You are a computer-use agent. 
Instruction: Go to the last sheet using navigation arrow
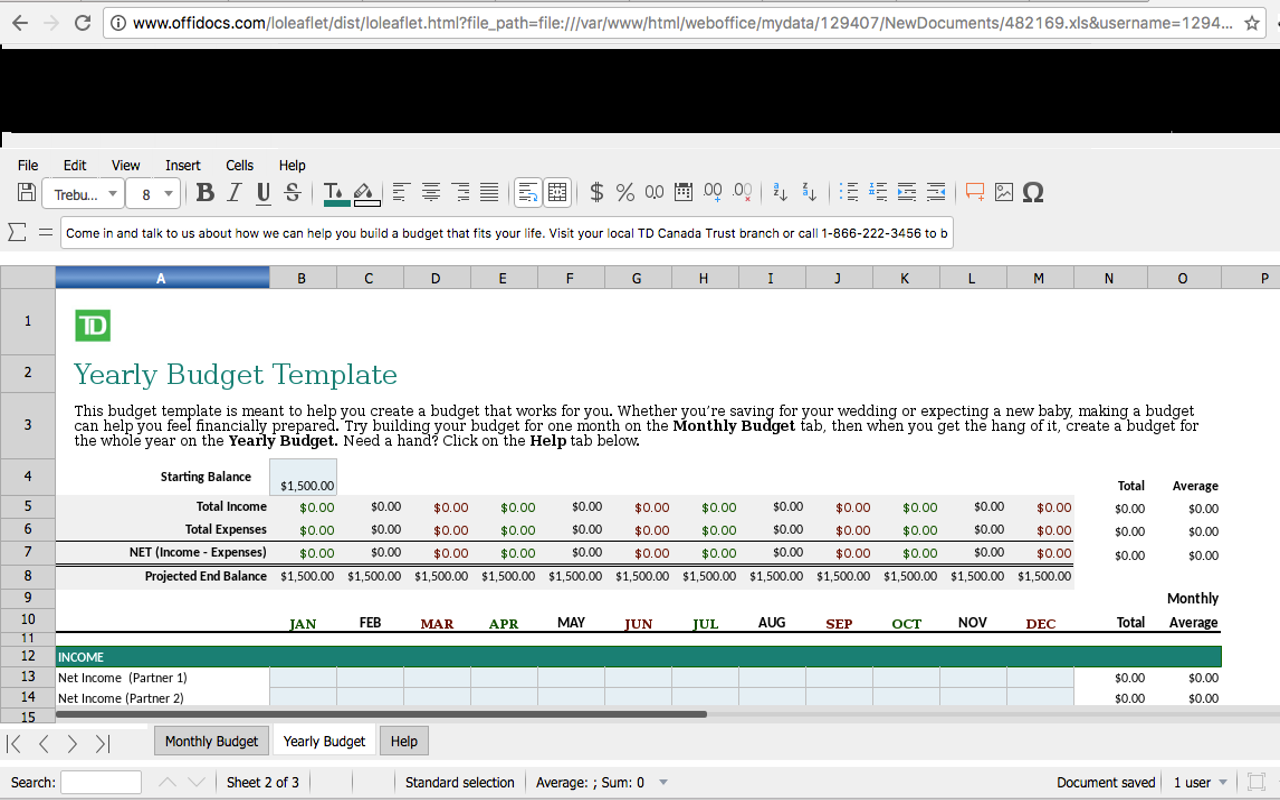click(102, 743)
